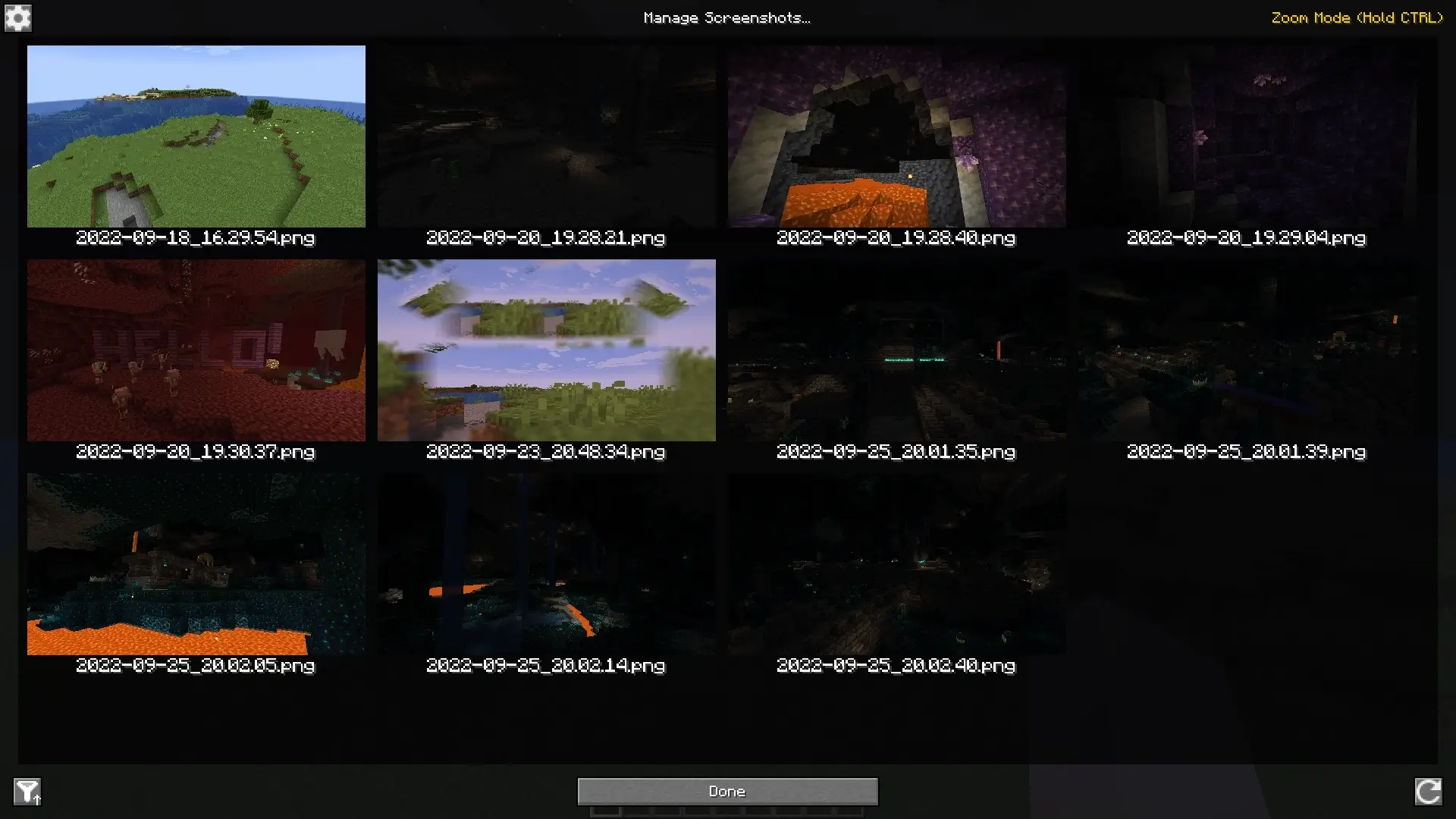Screen dimensions: 1456x819
Task: Click the filename label 2022-09-23_20.48.34.png
Action: pos(546,452)
